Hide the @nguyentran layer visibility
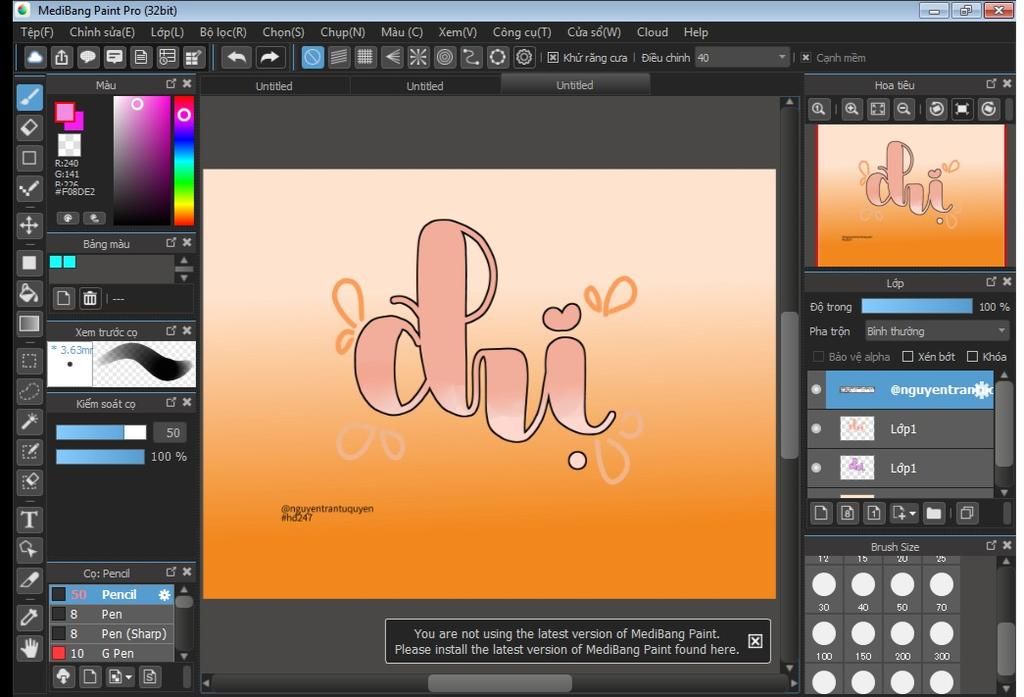The height and width of the screenshot is (697, 1024). [x=816, y=390]
